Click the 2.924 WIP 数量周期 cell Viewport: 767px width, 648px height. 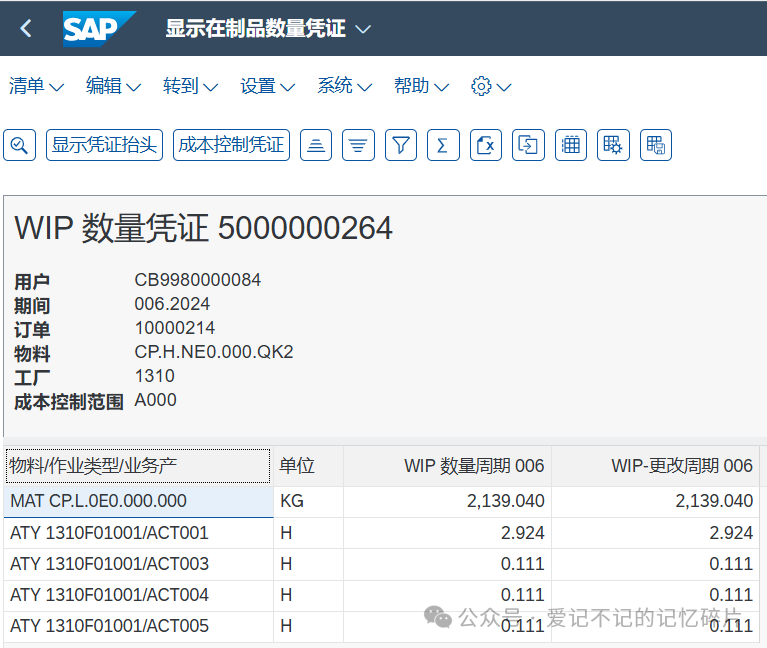click(x=447, y=533)
